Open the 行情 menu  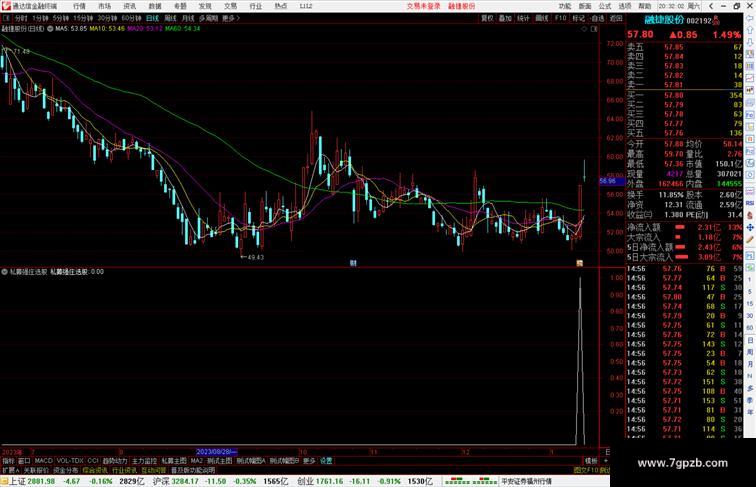point(79,6)
